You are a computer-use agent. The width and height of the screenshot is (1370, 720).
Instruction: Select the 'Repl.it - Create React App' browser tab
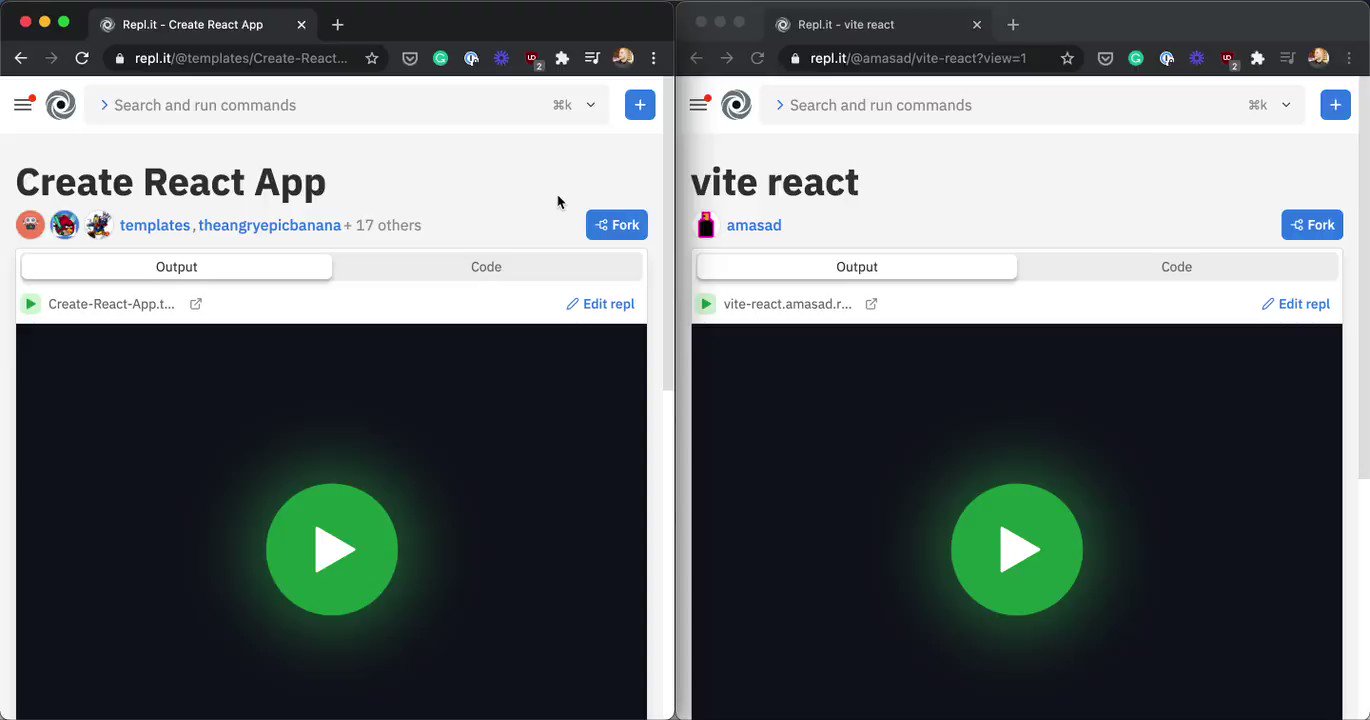coord(200,24)
